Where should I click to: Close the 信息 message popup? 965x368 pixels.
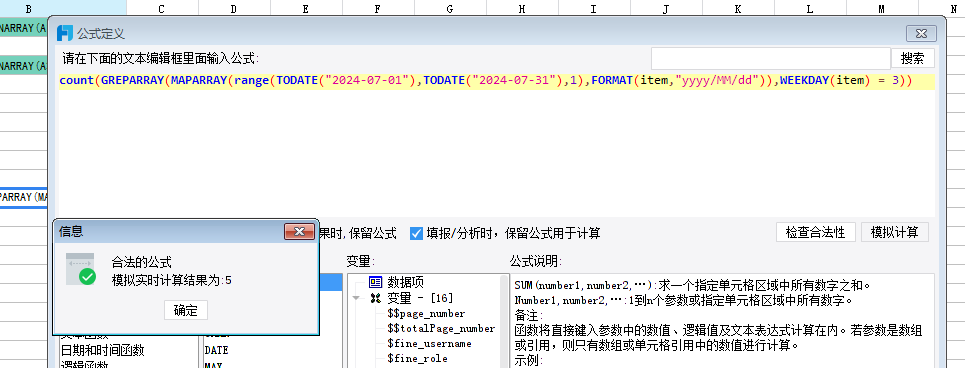(x=300, y=231)
